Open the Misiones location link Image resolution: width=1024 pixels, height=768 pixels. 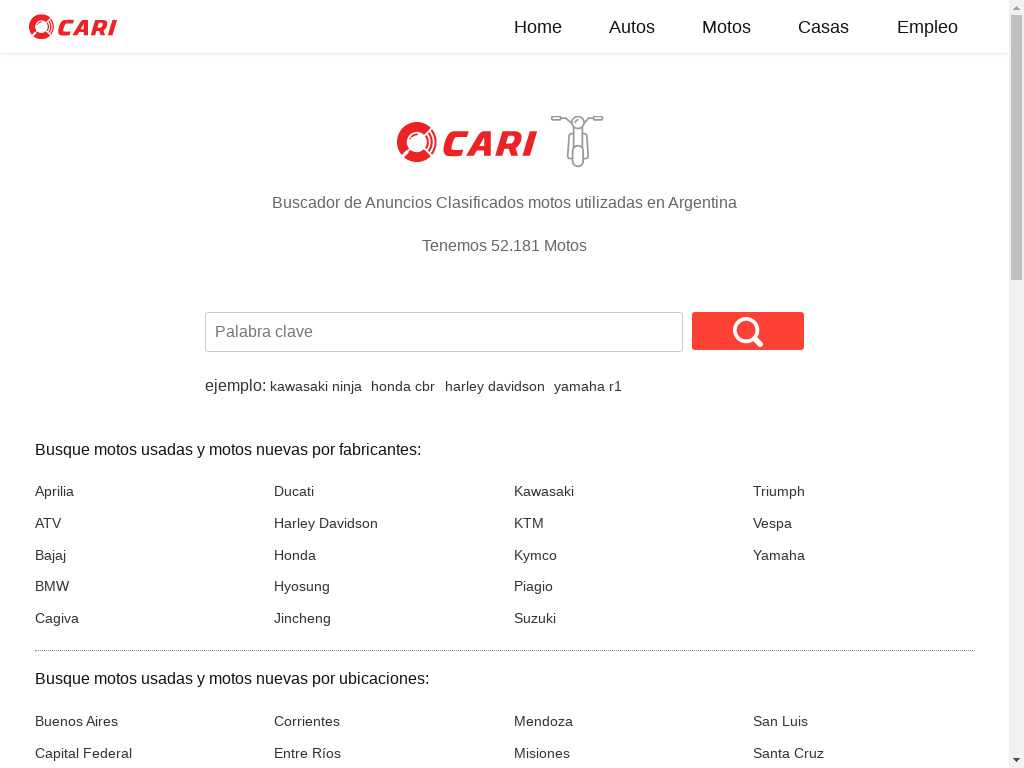(x=542, y=753)
